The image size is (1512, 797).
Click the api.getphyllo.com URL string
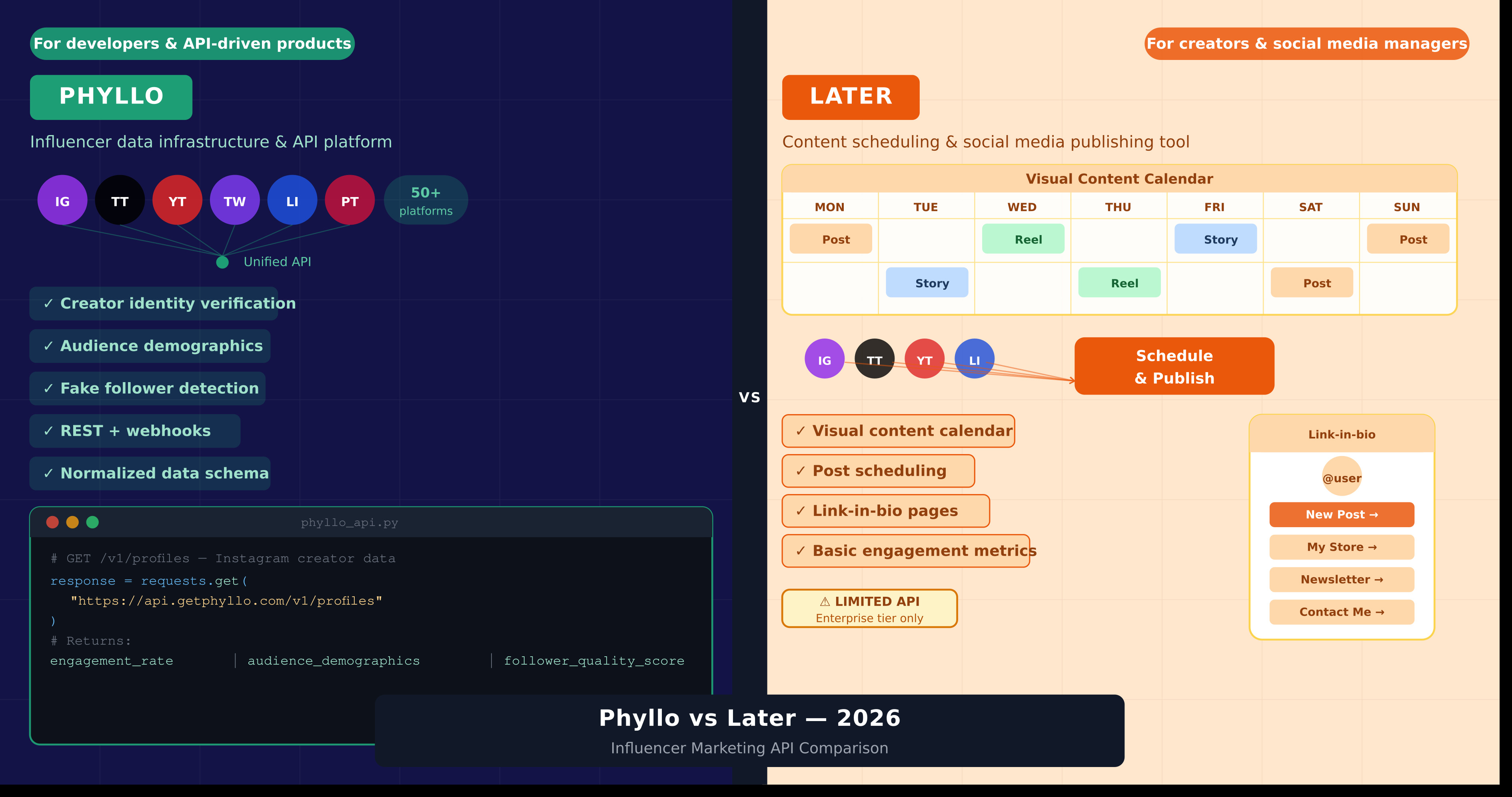pos(227,600)
